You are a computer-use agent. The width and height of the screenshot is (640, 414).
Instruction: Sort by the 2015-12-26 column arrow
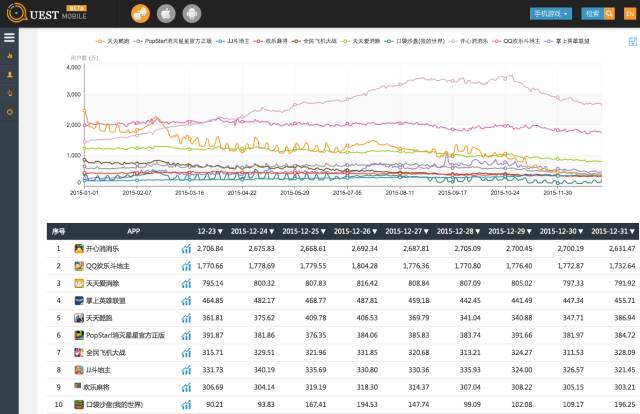coord(374,231)
